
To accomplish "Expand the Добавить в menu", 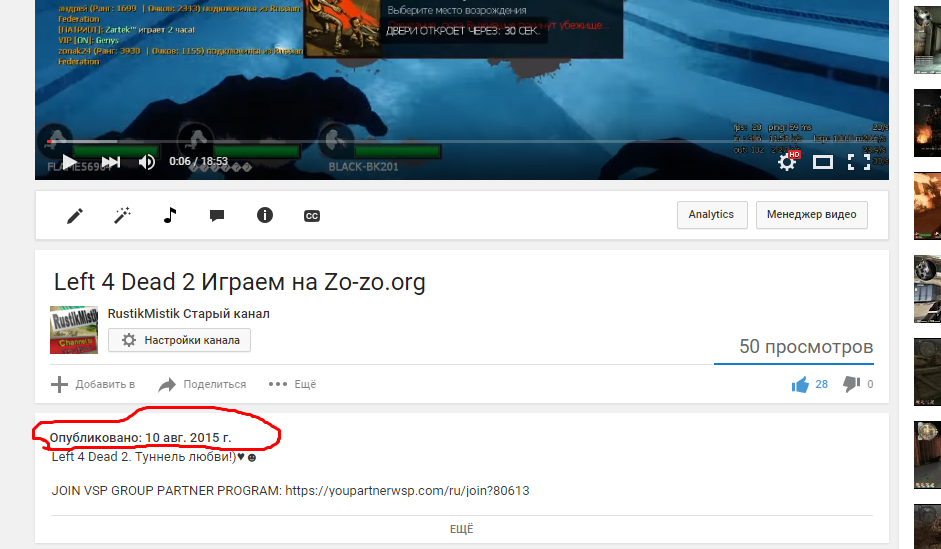I will (93, 384).
